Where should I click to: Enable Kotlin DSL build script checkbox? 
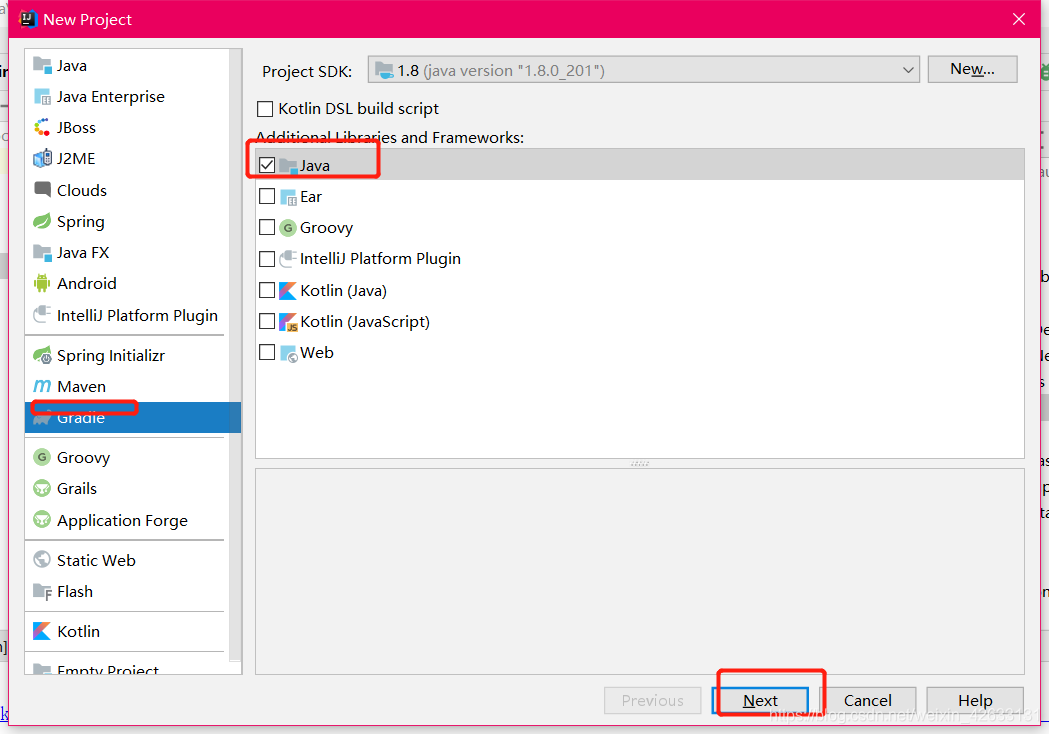pos(265,109)
